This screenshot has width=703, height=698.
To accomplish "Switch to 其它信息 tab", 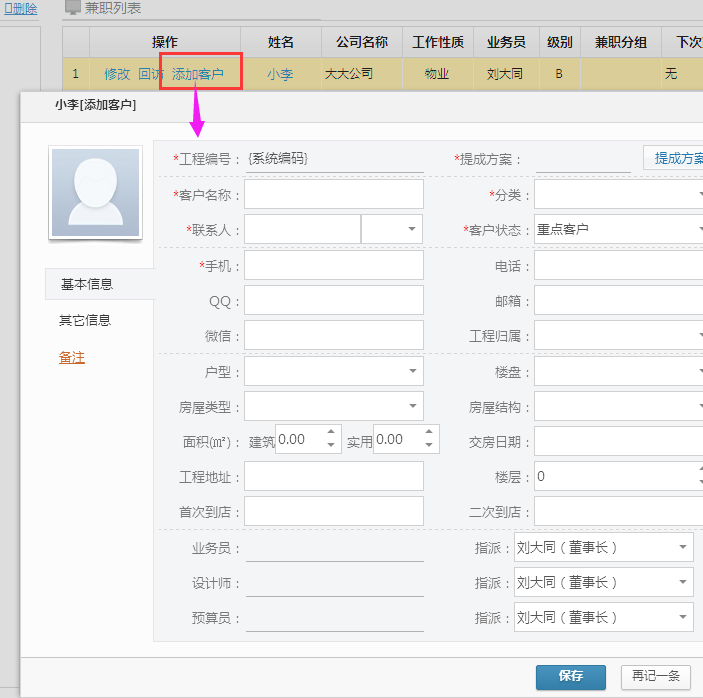I will point(85,321).
